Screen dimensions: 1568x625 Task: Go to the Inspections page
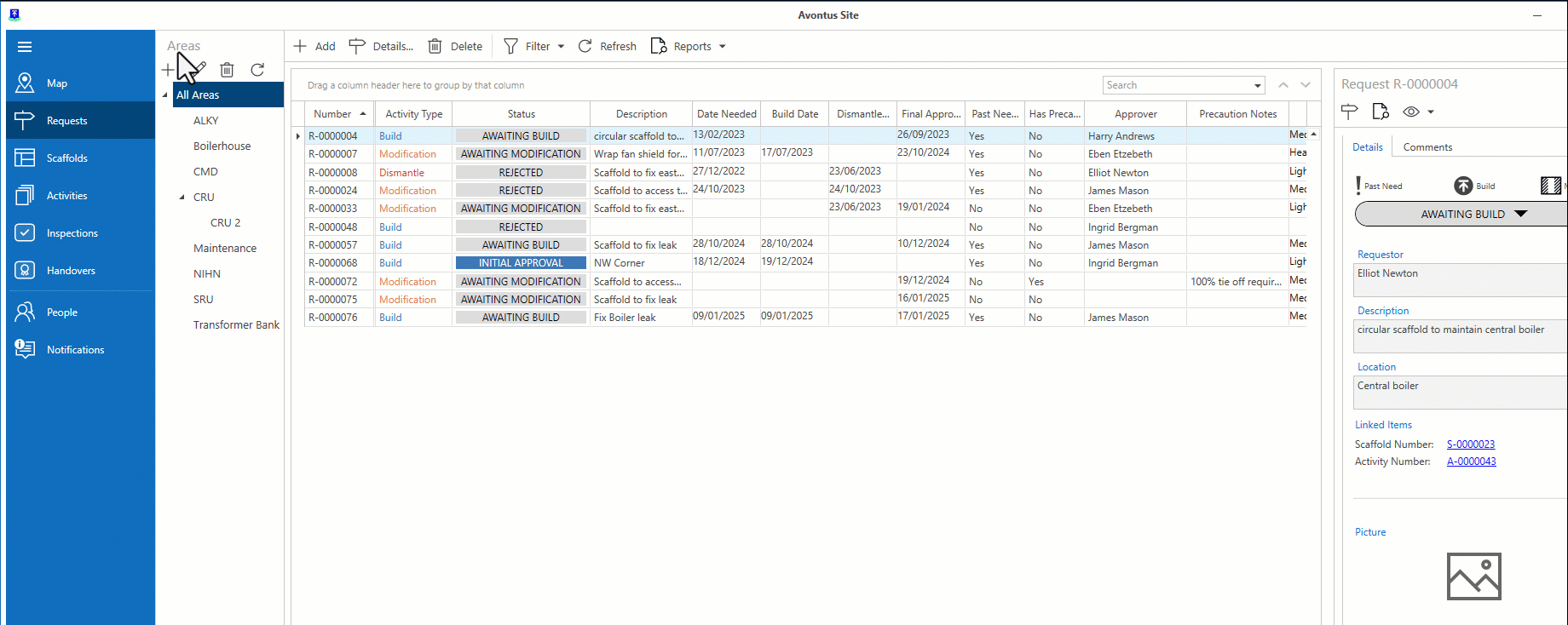click(x=72, y=233)
